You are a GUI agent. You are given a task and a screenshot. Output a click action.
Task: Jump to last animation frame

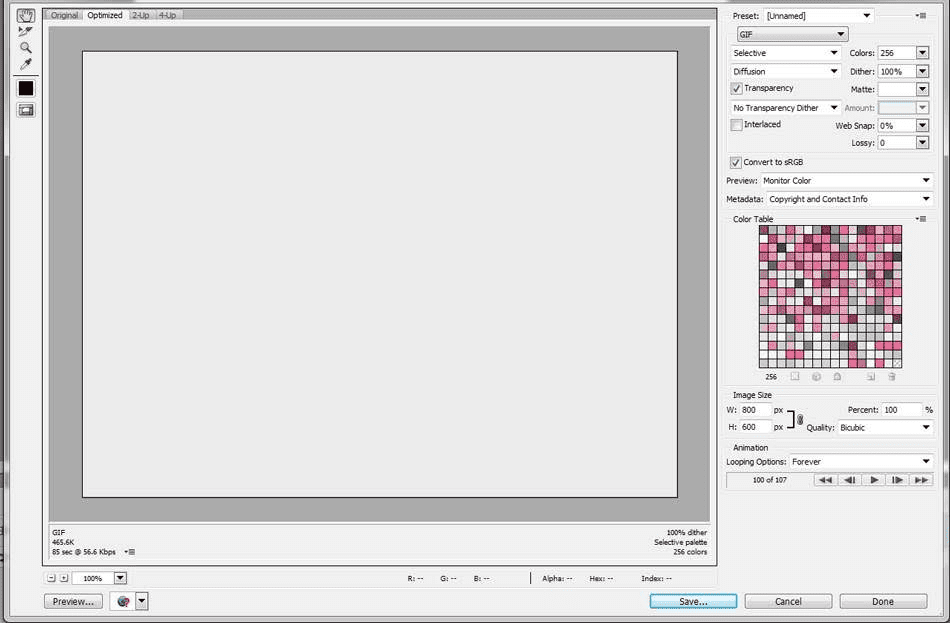(922, 480)
